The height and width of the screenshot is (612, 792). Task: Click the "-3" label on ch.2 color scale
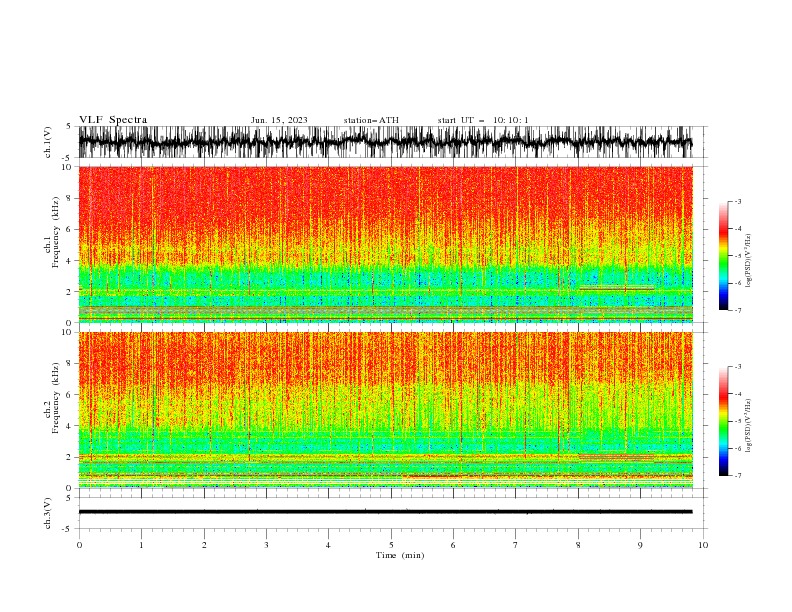pyautogui.click(x=737, y=367)
